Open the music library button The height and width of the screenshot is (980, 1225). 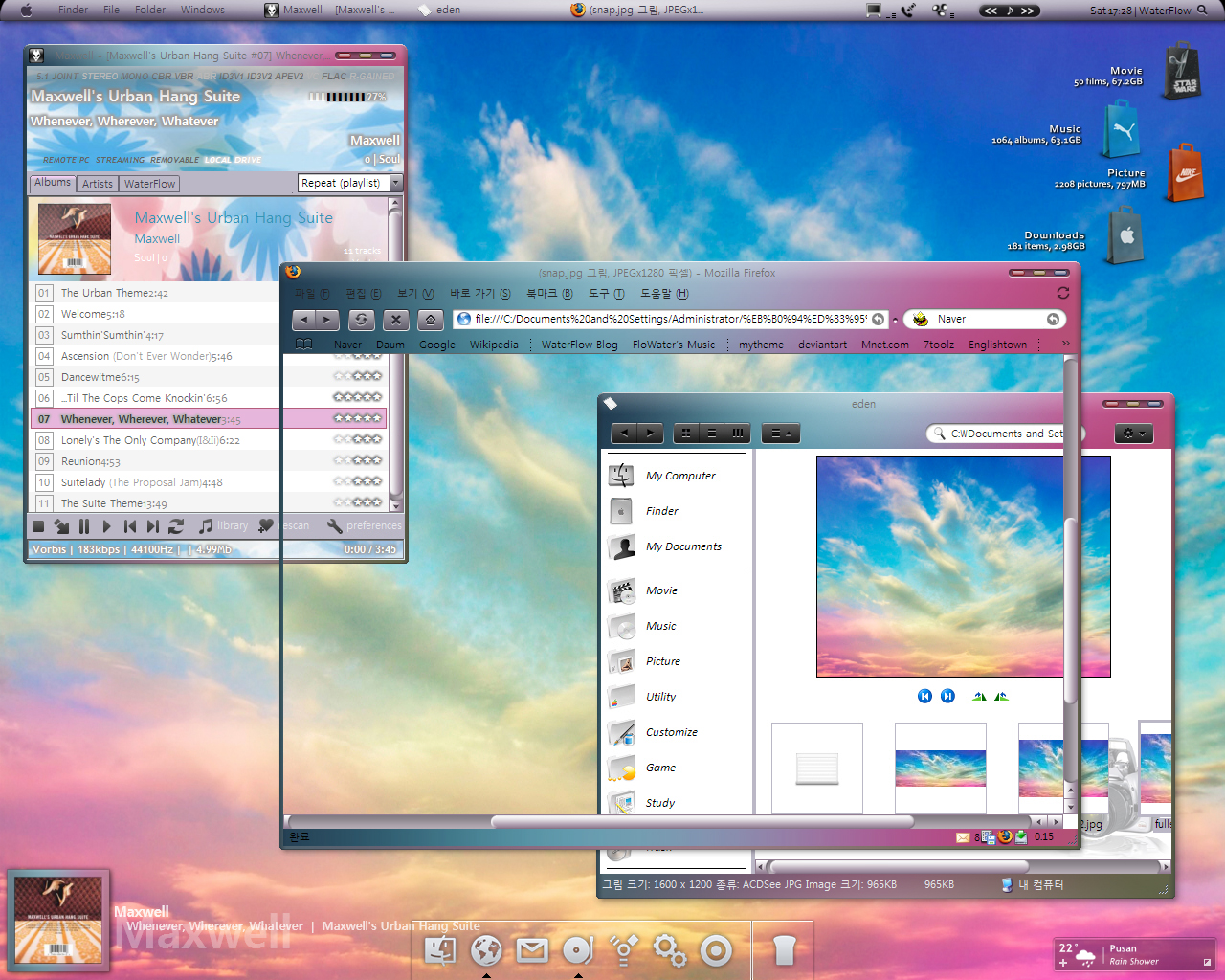pyautogui.click(x=223, y=526)
